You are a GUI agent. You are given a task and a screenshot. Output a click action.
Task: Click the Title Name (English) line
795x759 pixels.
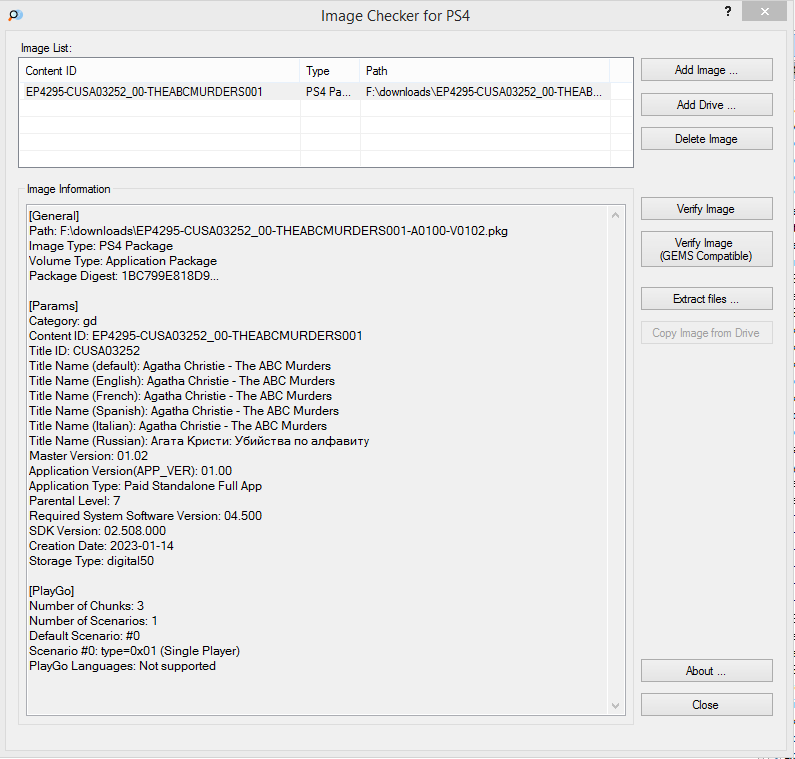[182, 381]
